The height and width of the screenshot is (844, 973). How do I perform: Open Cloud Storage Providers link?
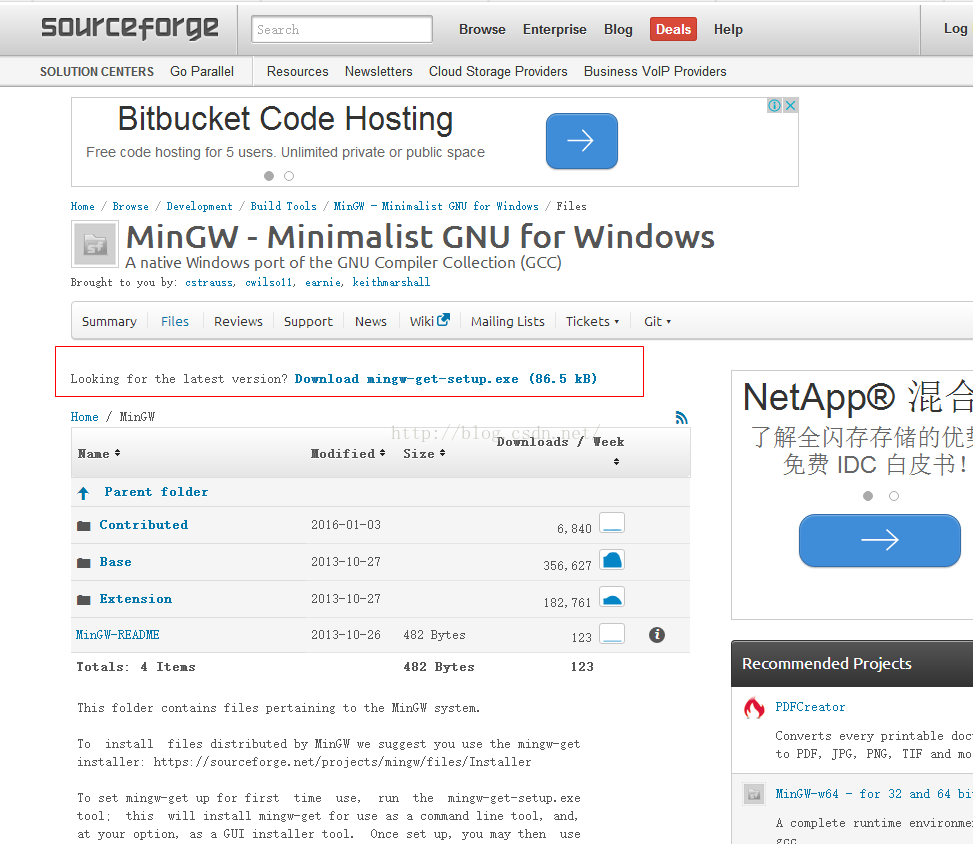tap(498, 71)
